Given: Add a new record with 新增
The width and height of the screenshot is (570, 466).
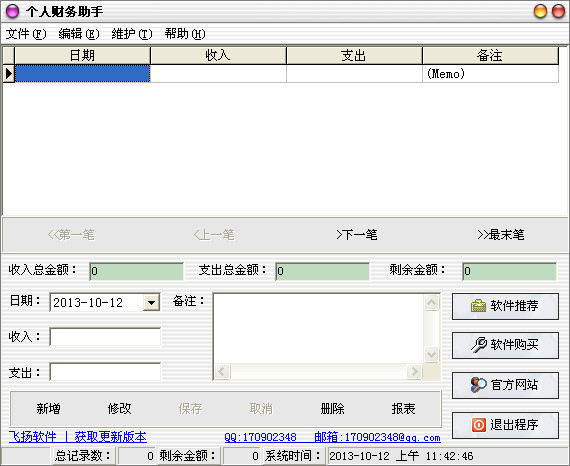Looking at the screenshot, I should [48, 409].
